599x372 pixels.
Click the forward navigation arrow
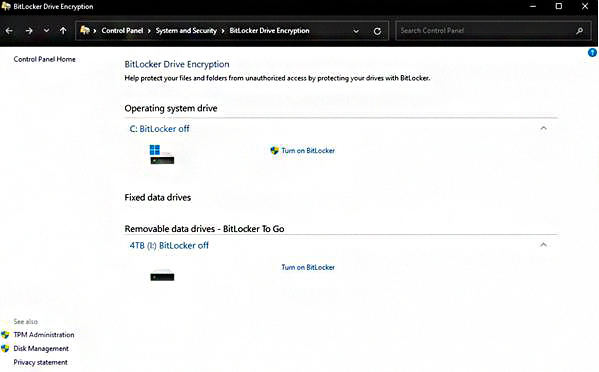pyautogui.click(x=29, y=31)
